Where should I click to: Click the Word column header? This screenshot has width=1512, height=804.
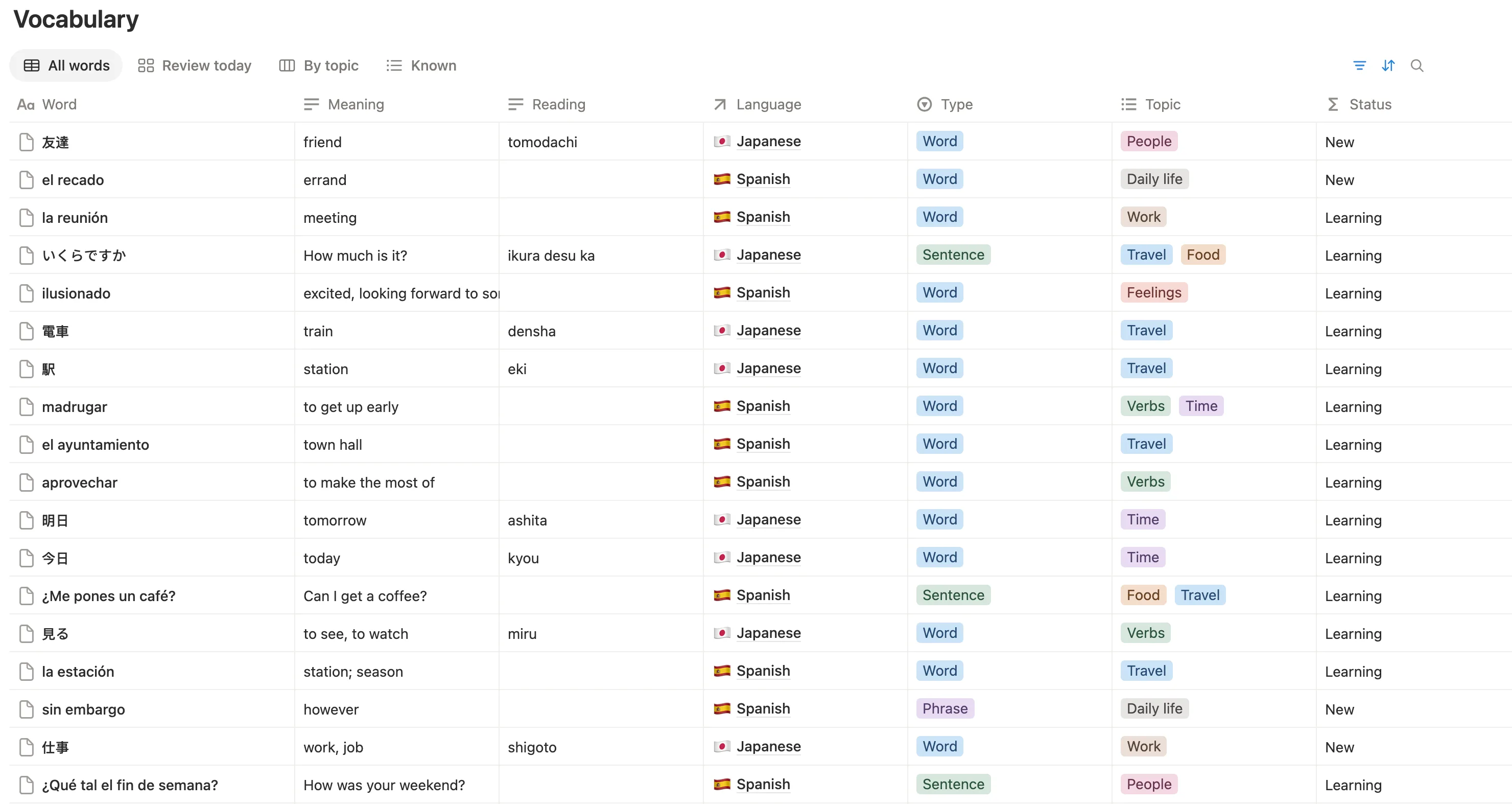tap(47, 104)
